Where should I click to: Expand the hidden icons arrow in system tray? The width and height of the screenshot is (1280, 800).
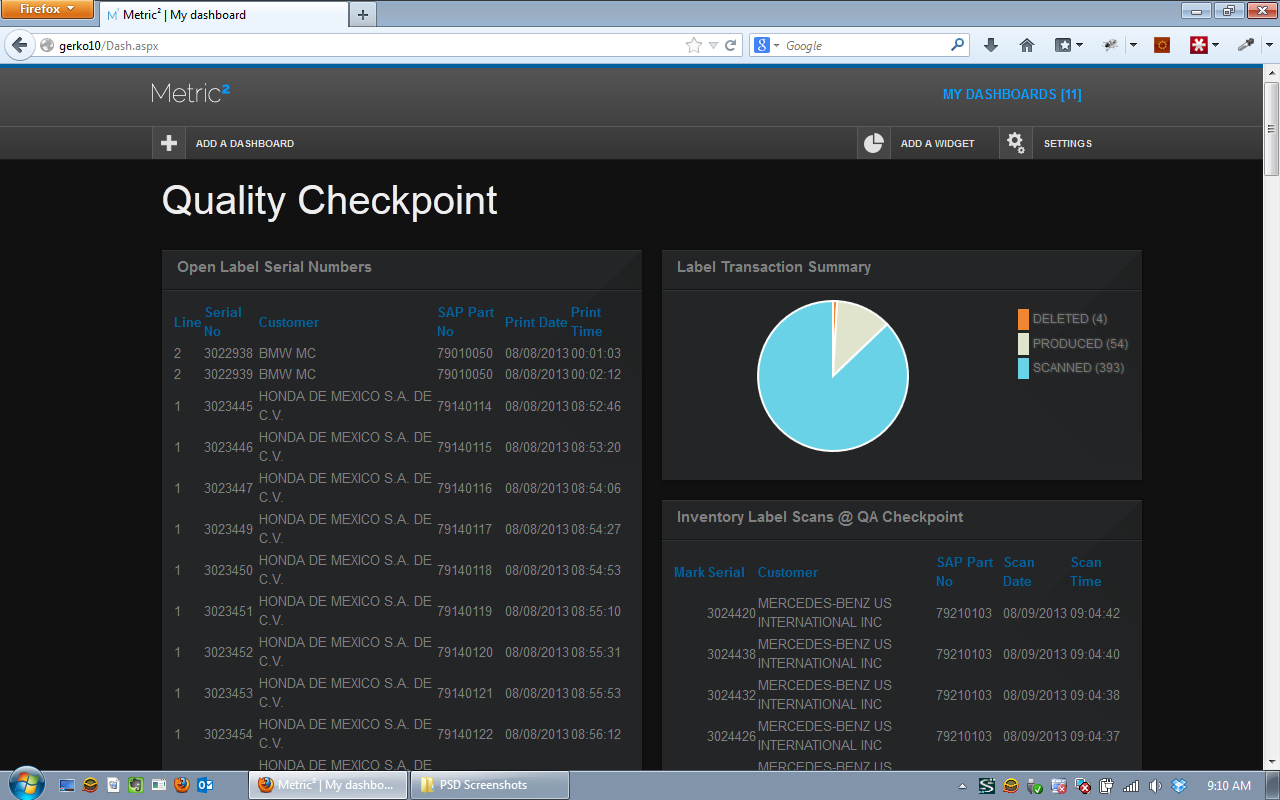[962, 785]
